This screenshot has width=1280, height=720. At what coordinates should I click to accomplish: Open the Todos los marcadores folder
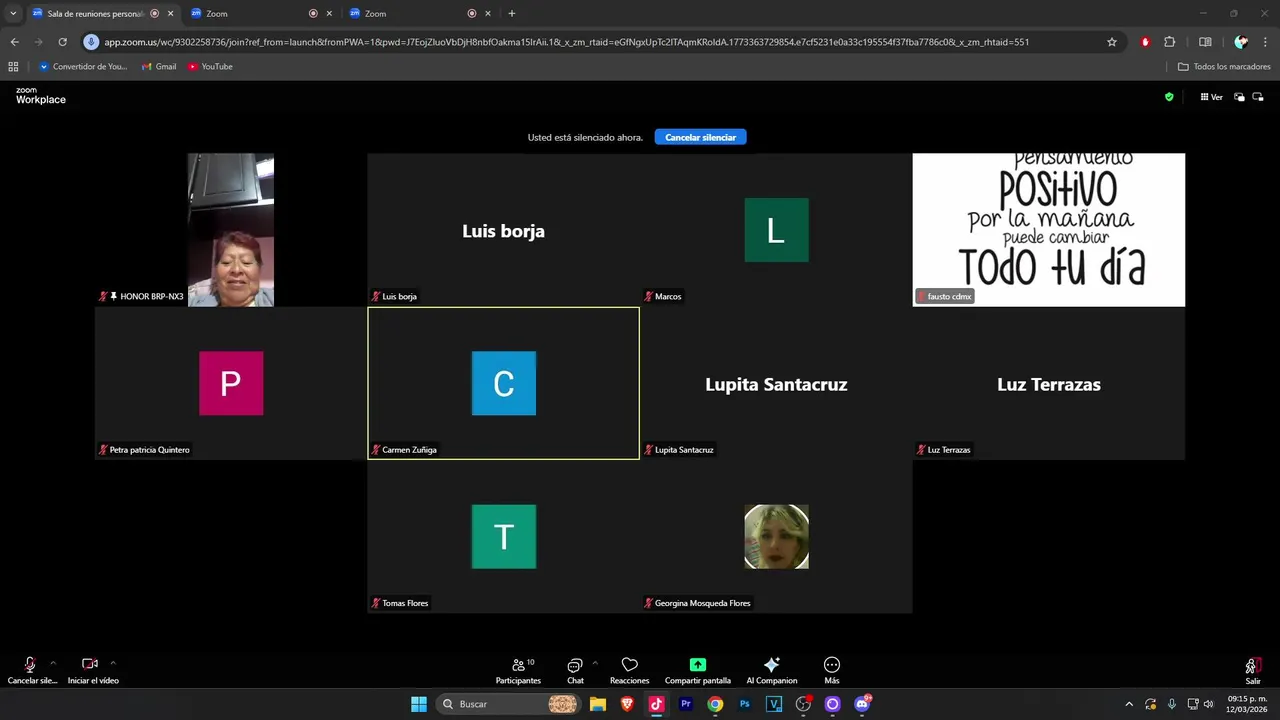pos(1224,67)
